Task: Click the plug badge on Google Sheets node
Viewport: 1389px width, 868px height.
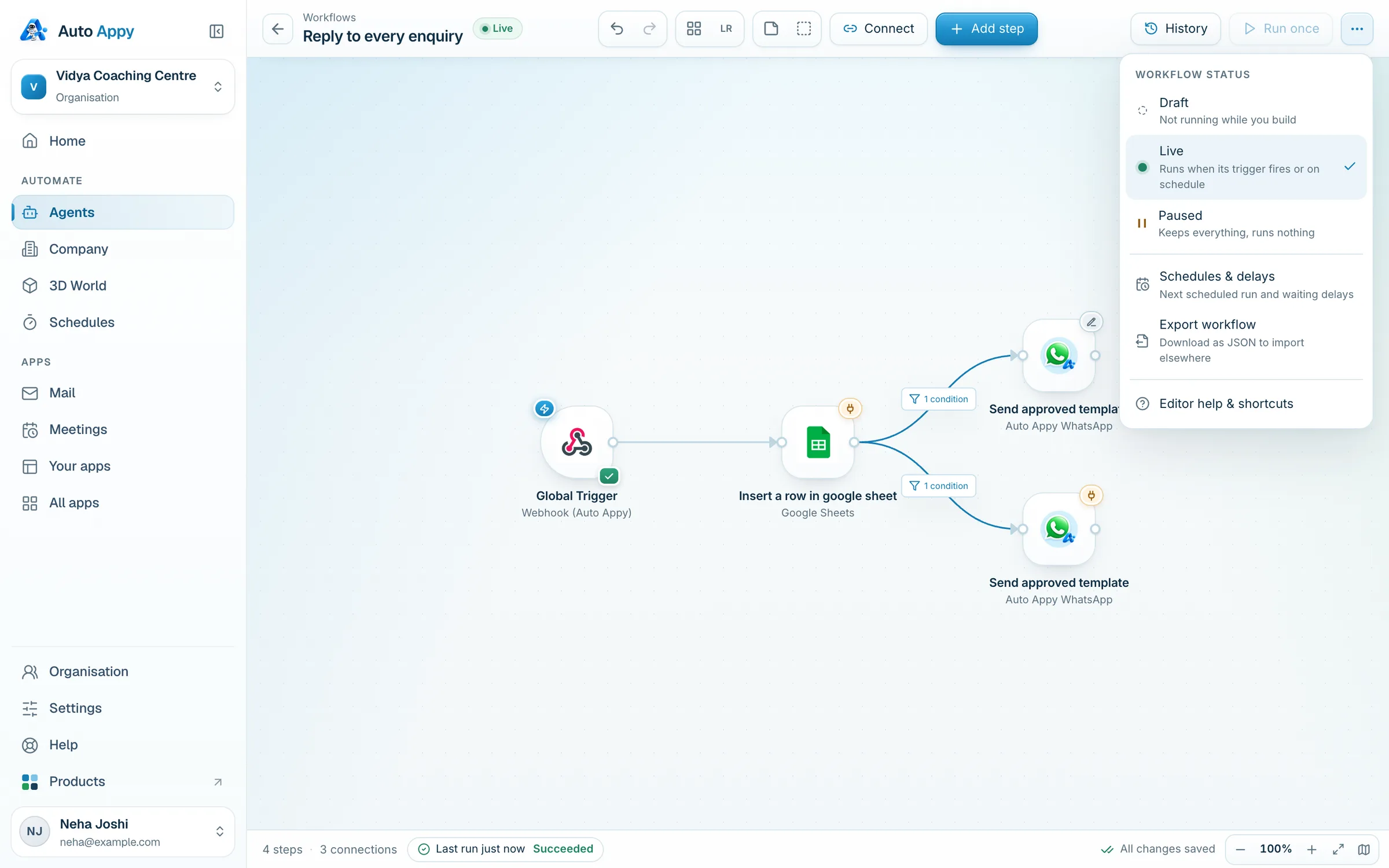Action: (850, 409)
